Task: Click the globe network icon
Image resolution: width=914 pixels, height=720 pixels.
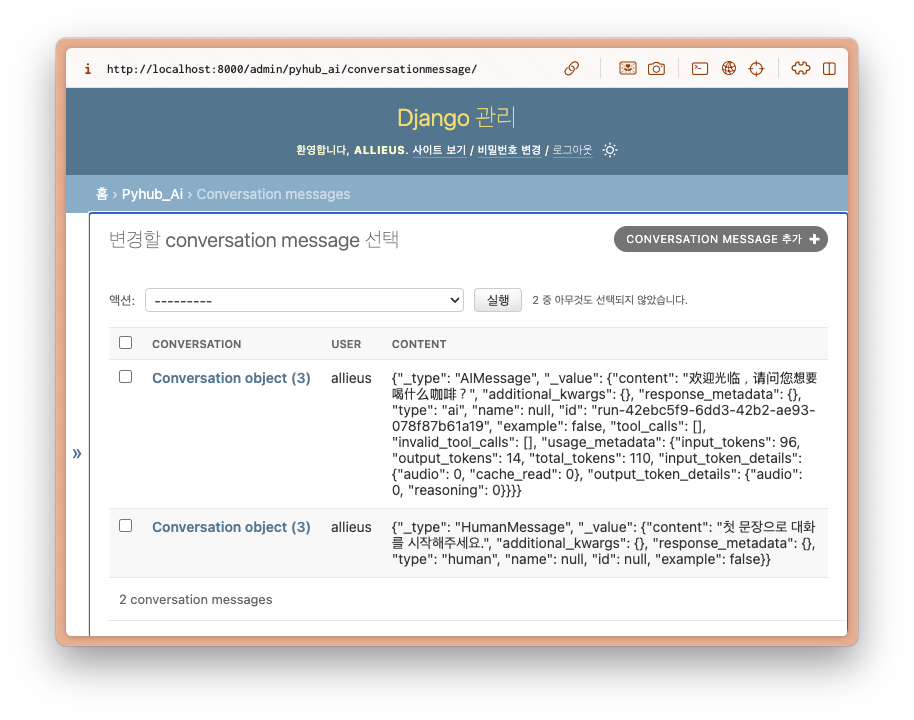Action: click(729, 69)
